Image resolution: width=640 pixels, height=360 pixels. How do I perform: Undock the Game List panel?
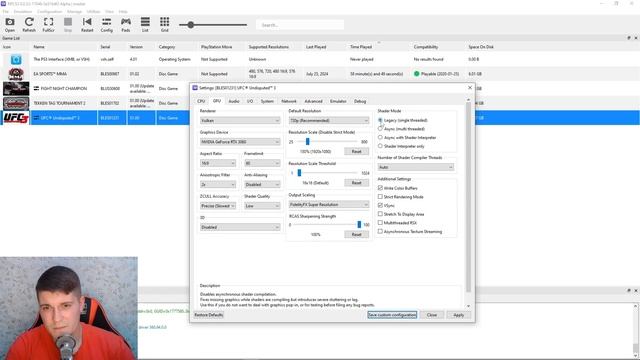pos(629,38)
